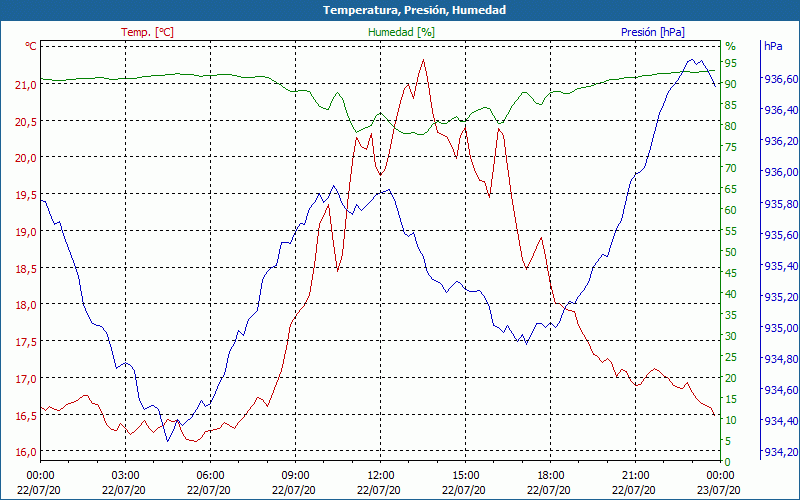Click green humidity axis value "95"
The width and height of the screenshot is (800, 500).
click(731, 63)
